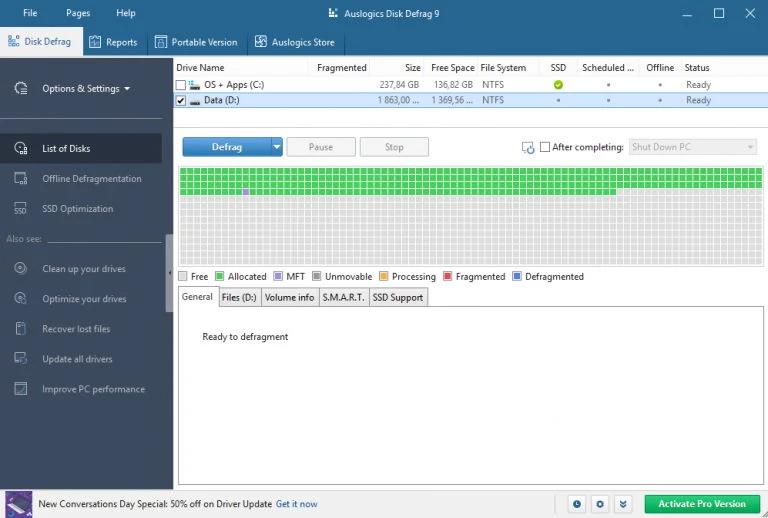Open the Shut Down PC combo box
Image resolution: width=768 pixels, height=518 pixels.
click(693, 147)
